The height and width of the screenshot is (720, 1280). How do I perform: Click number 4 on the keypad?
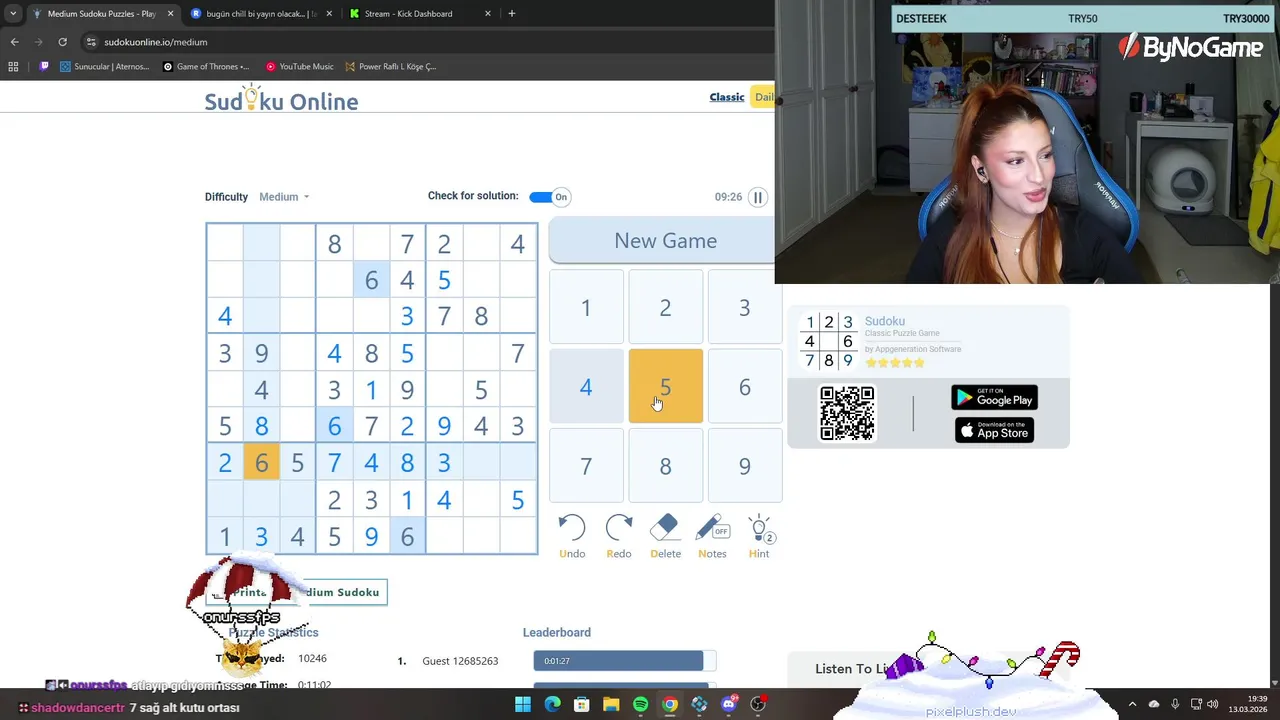(x=586, y=387)
